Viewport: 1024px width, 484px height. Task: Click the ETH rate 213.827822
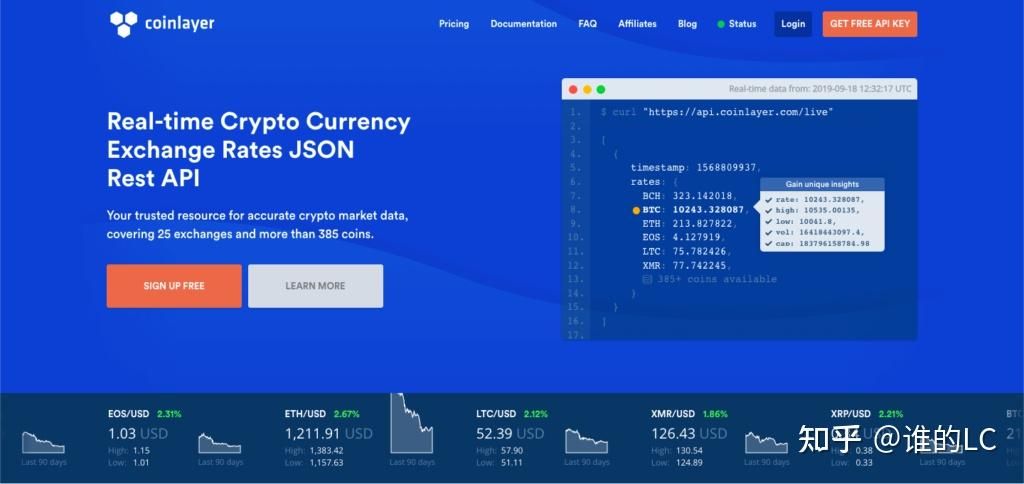702,223
